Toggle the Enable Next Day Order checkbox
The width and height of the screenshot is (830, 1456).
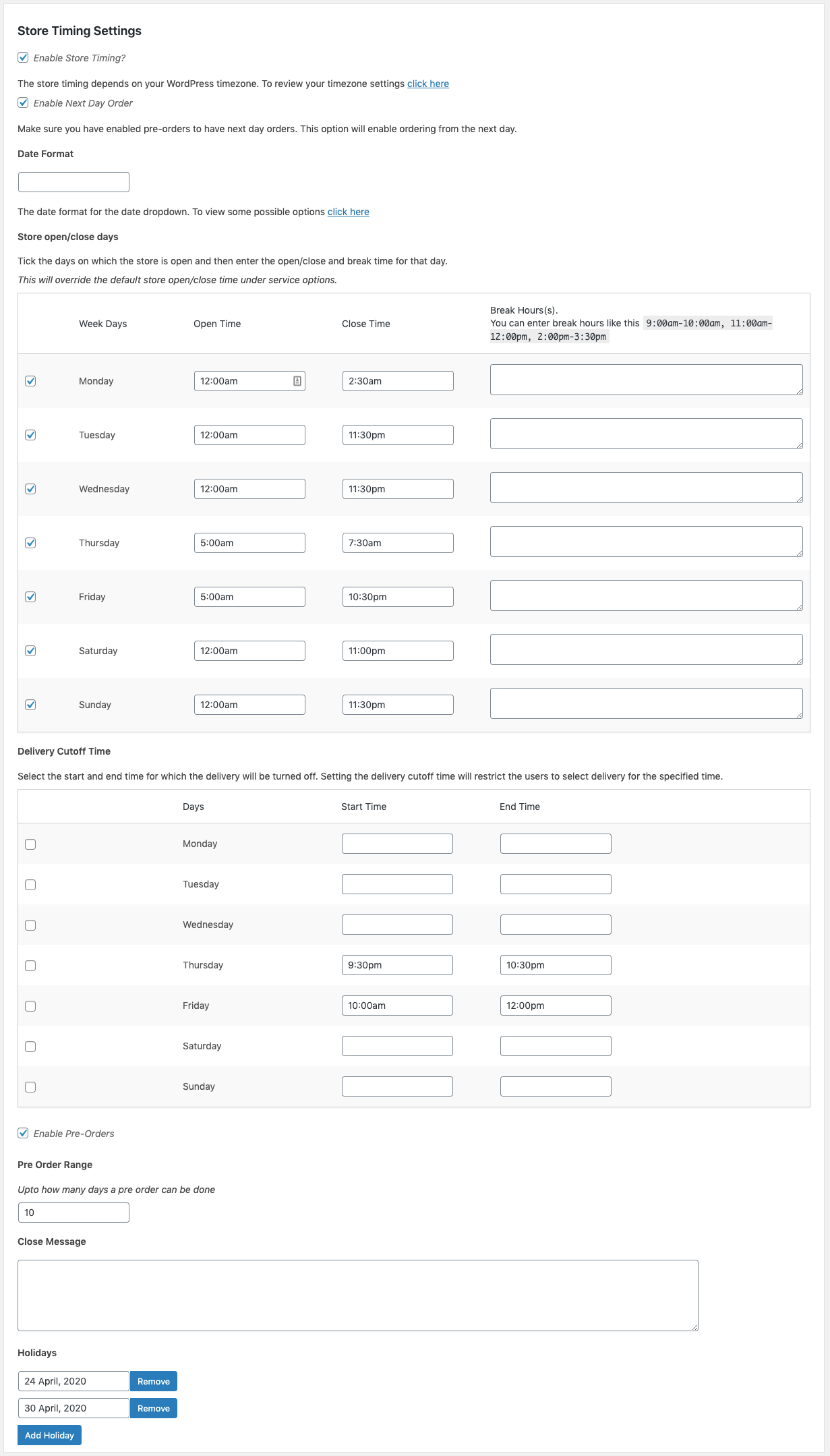click(x=24, y=103)
